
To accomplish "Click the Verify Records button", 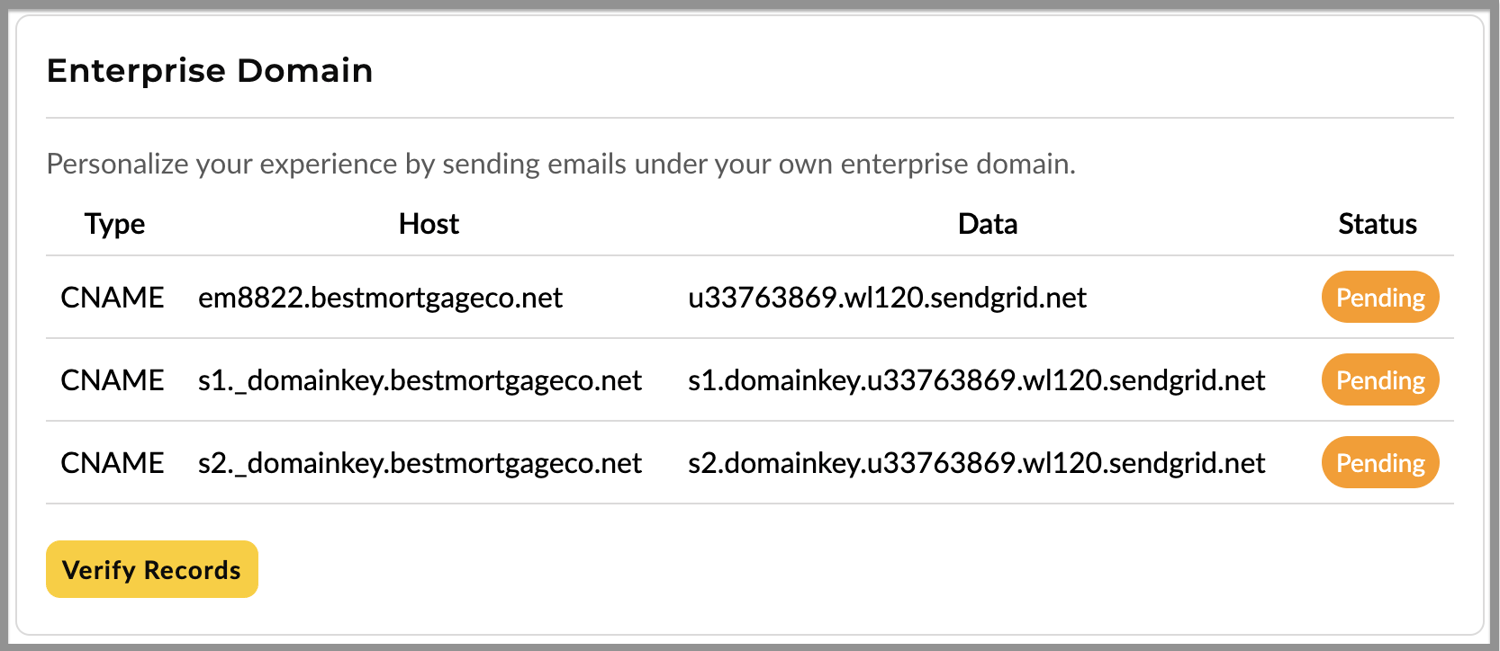I will (x=151, y=569).
